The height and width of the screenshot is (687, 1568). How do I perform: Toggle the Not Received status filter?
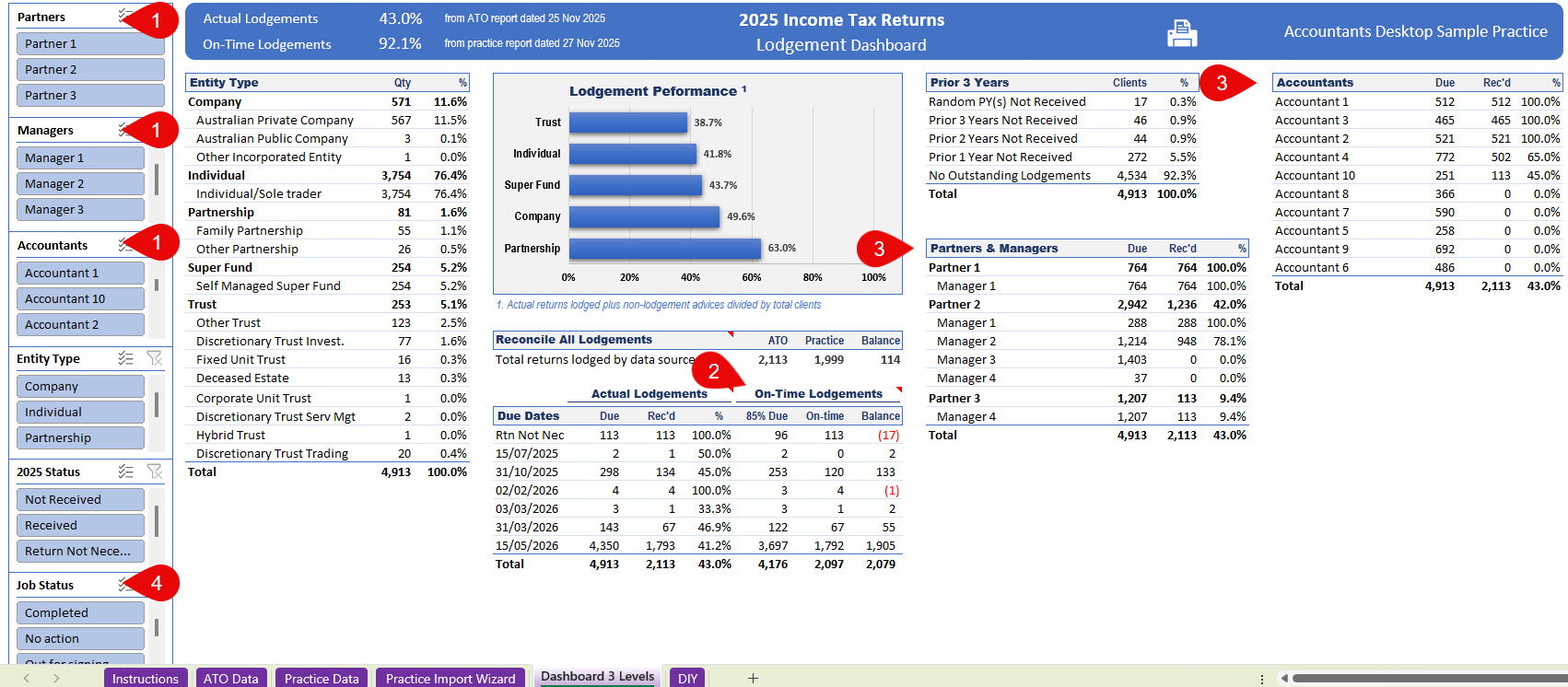pyautogui.click(x=80, y=499)
